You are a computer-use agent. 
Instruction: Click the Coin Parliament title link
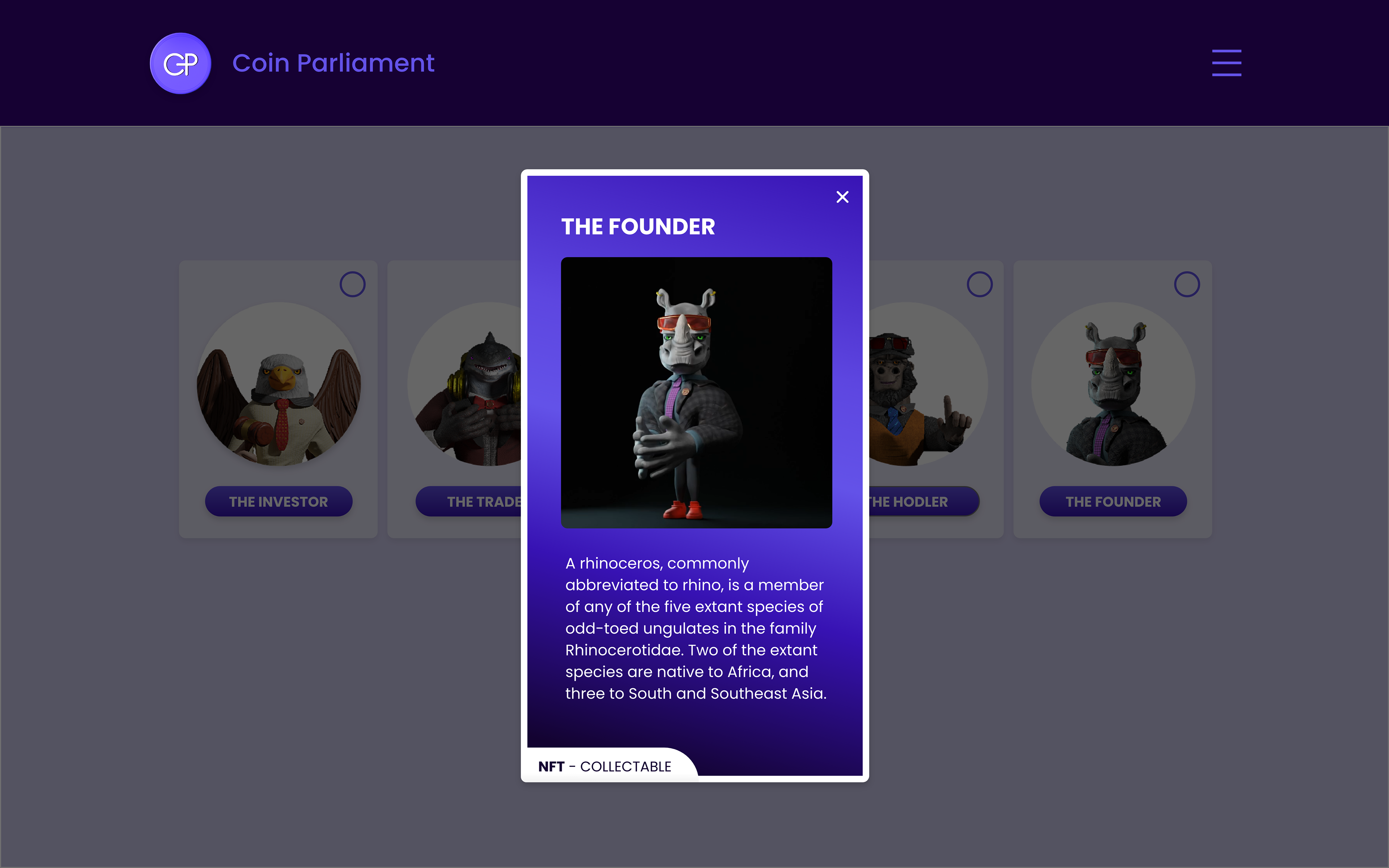click(334, 63)
